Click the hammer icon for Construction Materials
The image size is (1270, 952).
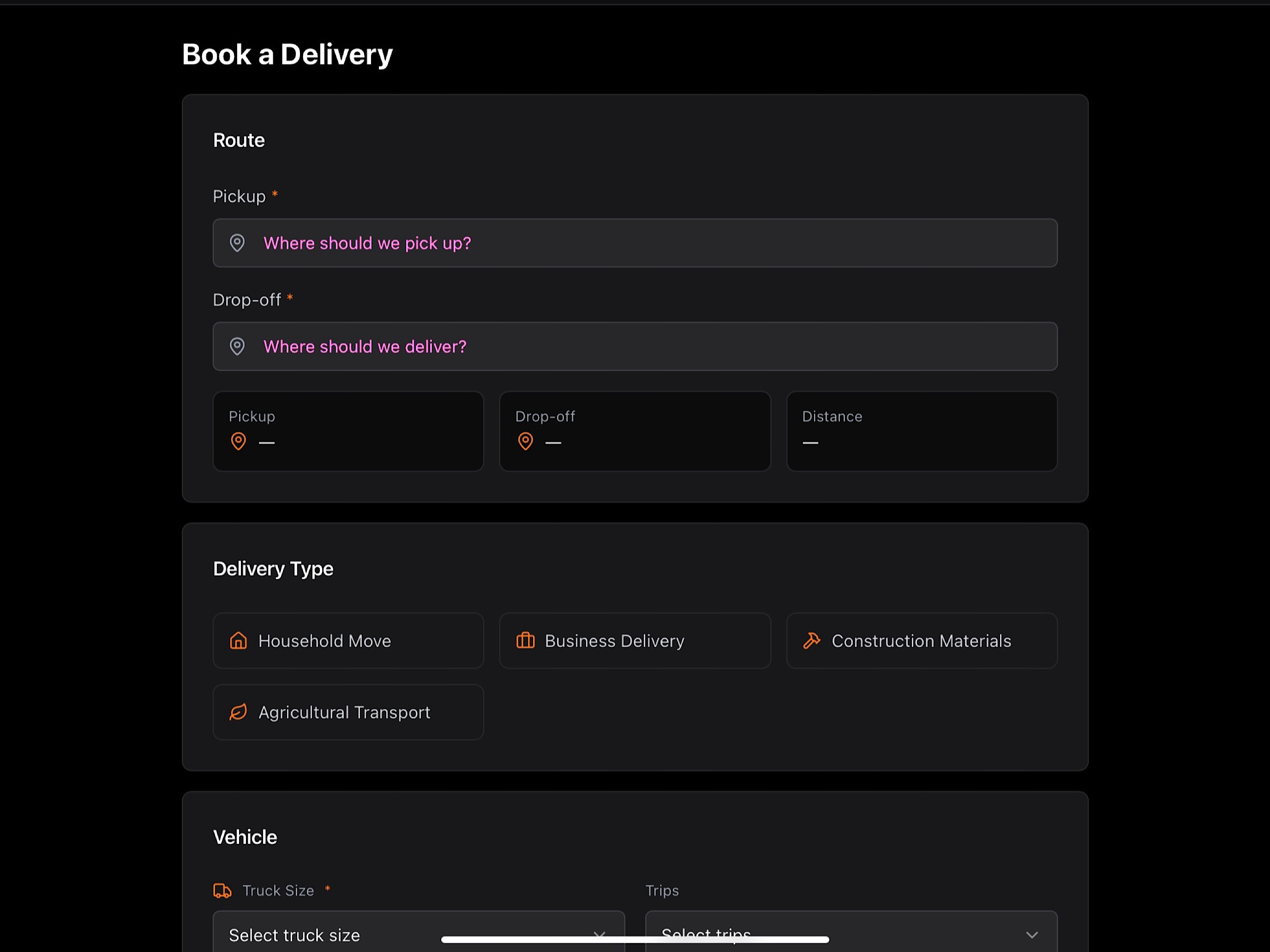coord(812,640)
